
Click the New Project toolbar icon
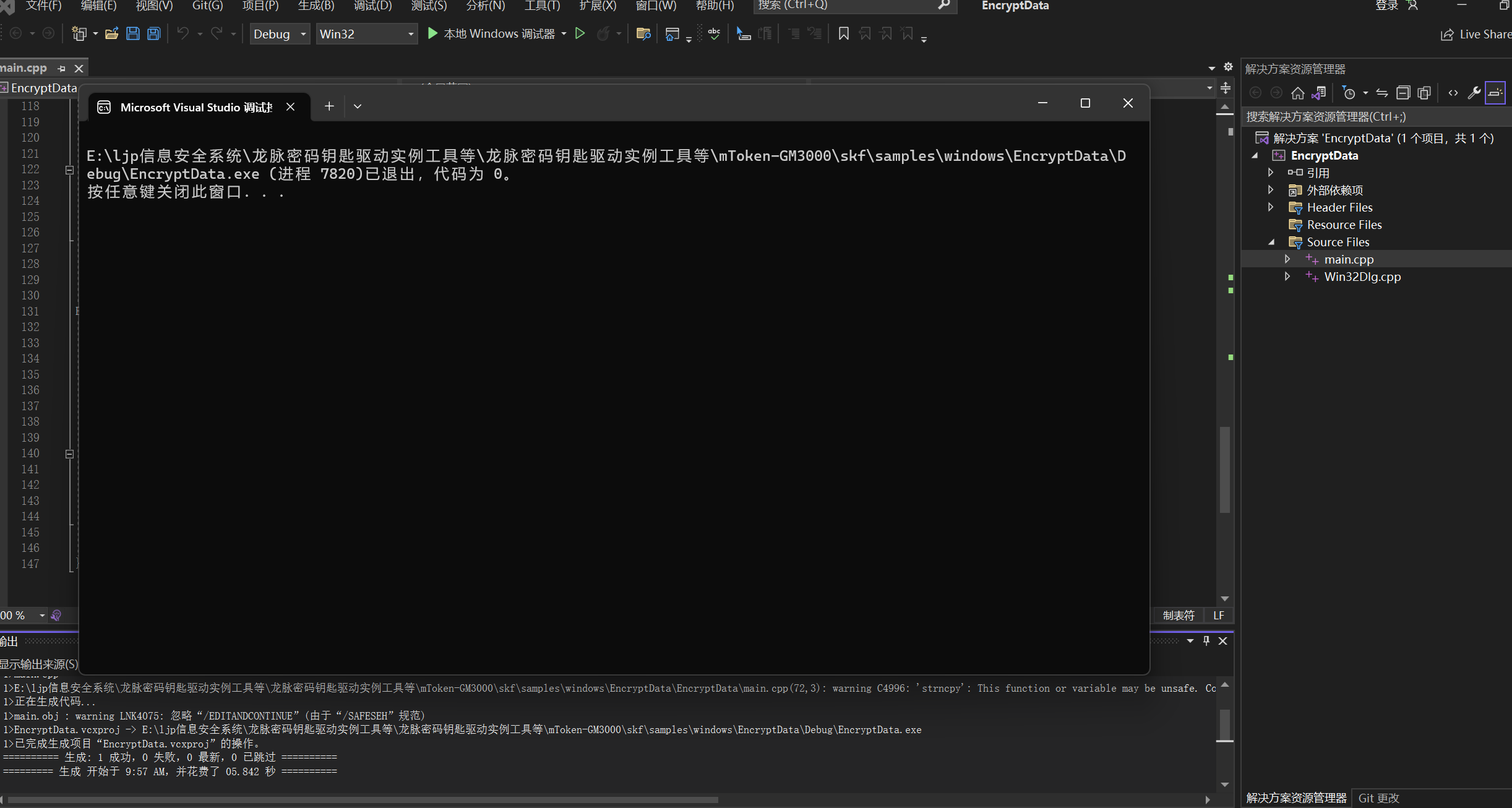79,33
